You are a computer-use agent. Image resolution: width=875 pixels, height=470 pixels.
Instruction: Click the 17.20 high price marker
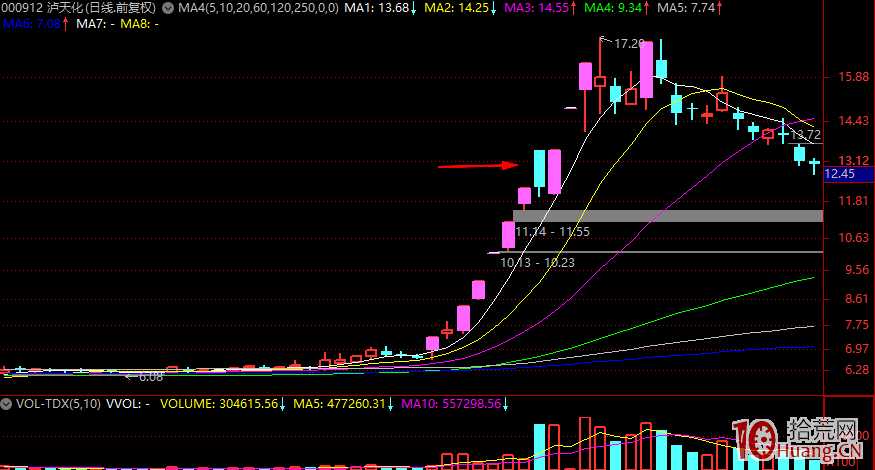pos(629,44)
